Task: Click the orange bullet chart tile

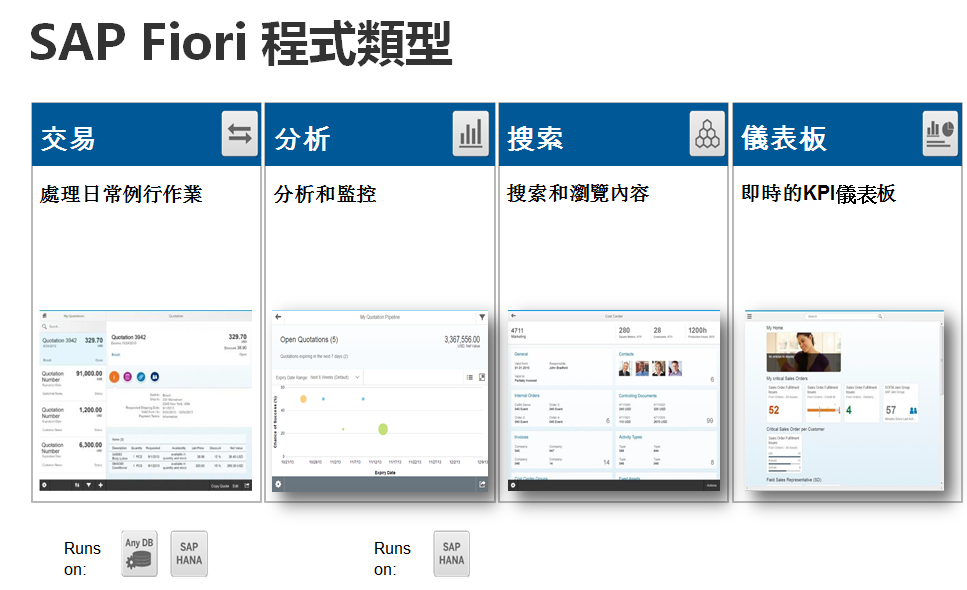Action: 823,403
